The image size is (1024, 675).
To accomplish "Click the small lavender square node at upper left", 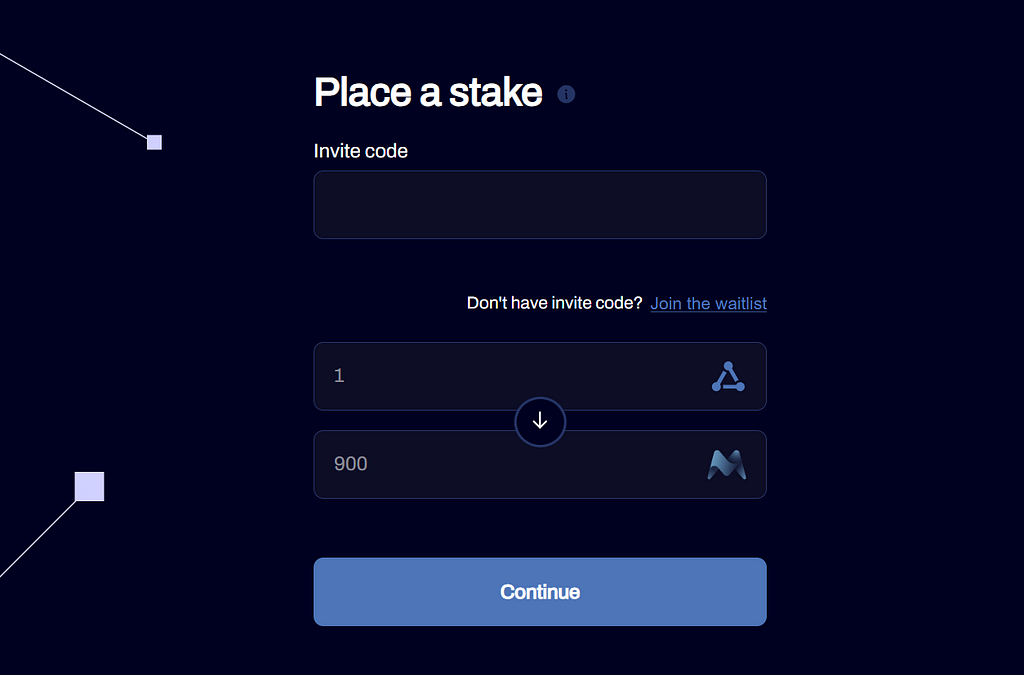I will coord(154,142).
